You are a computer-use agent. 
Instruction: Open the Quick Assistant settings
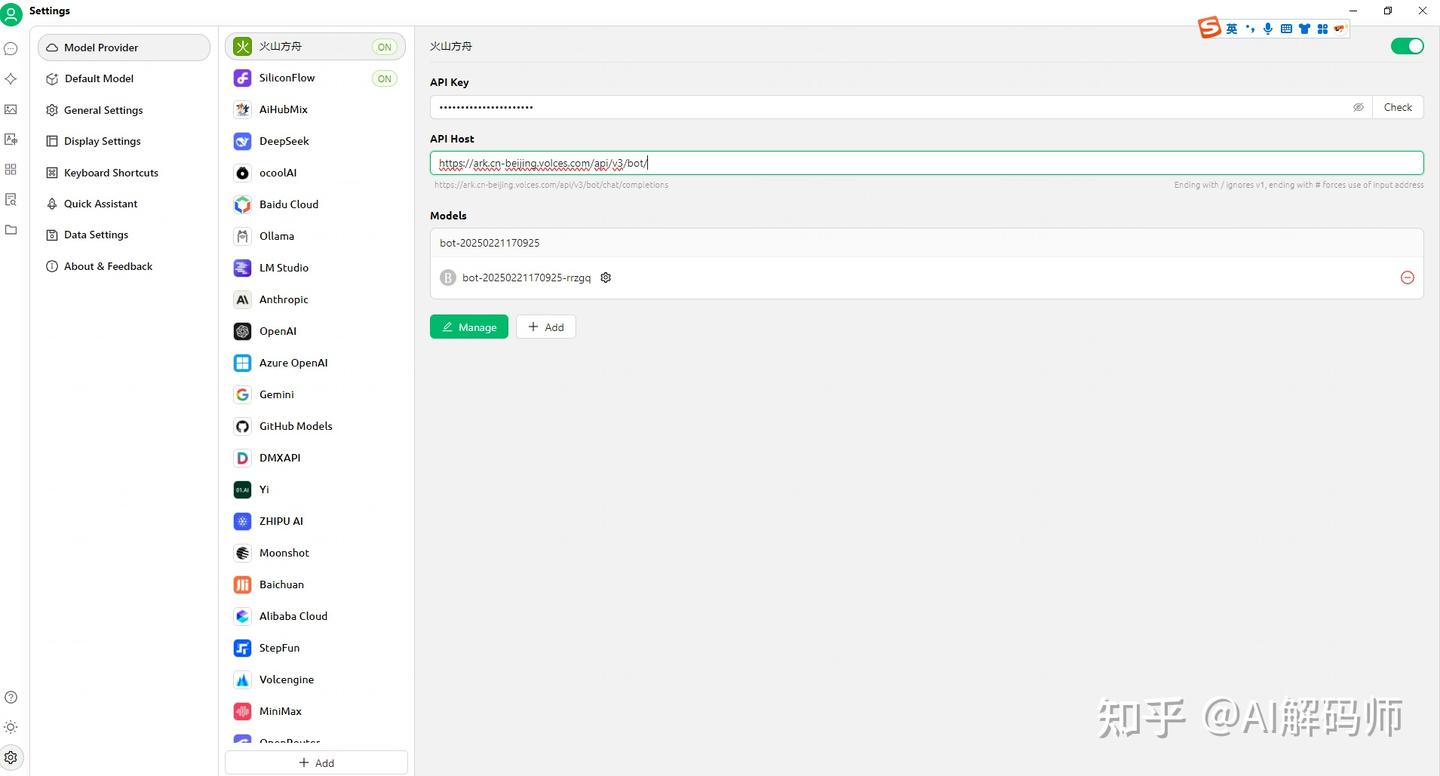pos(124,203)
